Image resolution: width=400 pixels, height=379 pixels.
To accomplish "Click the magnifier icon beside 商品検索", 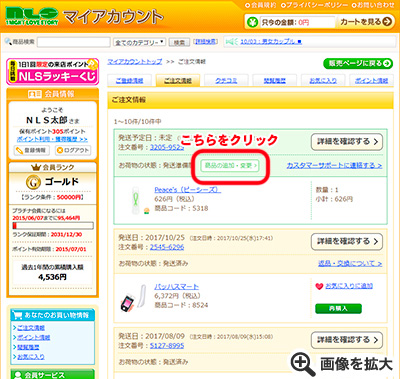I will (8, 42).
